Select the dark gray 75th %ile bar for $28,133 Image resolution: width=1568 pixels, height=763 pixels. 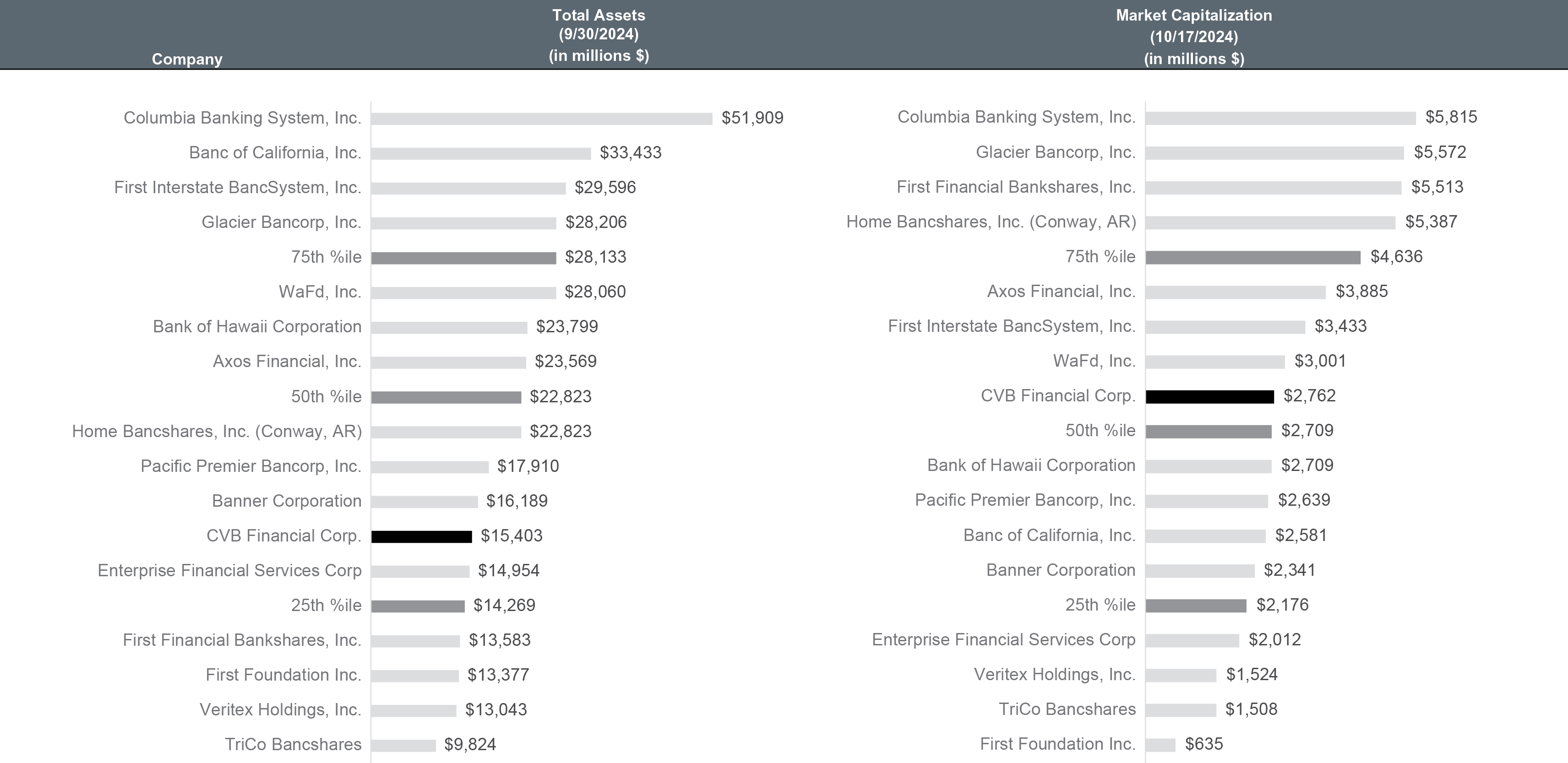463,258
